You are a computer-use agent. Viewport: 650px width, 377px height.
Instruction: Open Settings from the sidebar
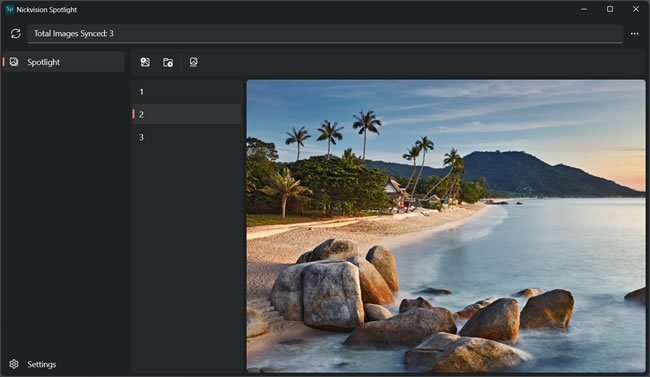pyautogui.click(x=63, y=364)
